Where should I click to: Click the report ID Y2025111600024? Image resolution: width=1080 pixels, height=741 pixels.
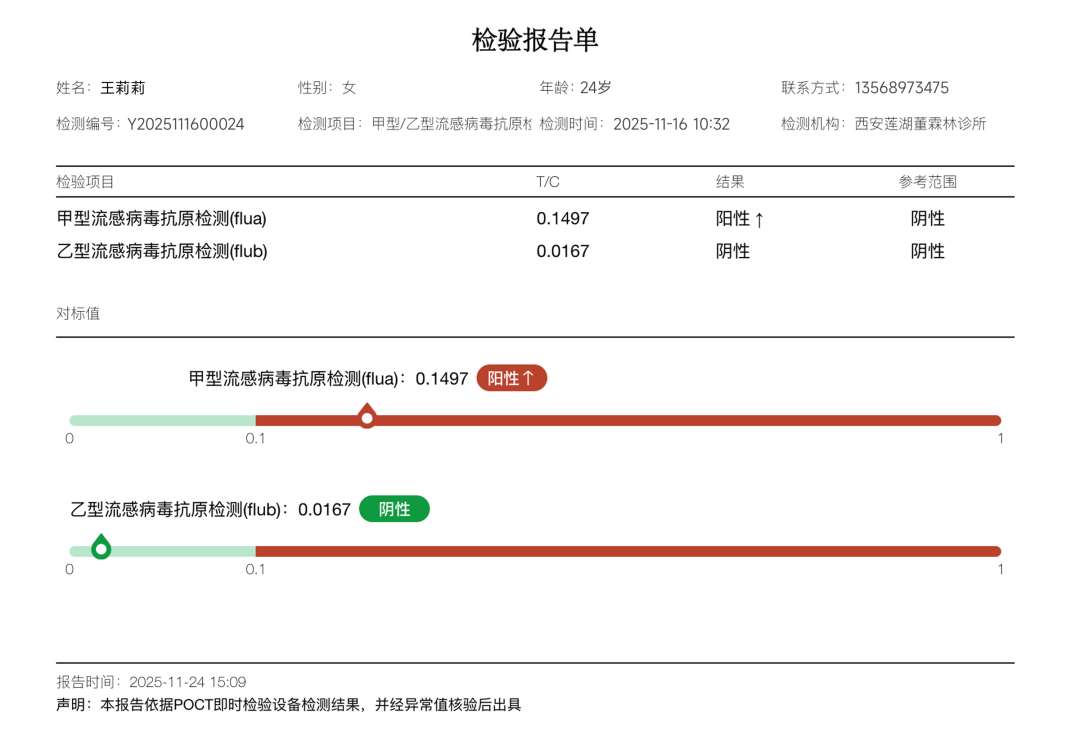186,125
